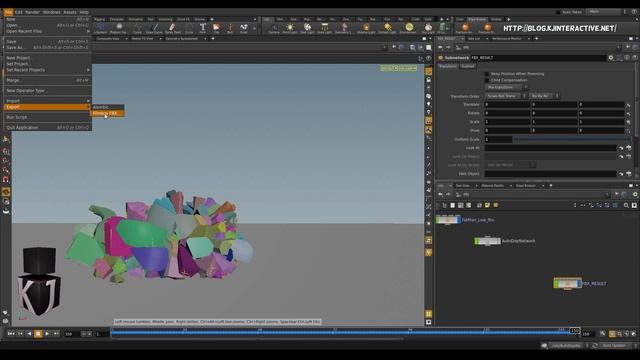The width and height of the screenshot is (640, 360).
Task: Add an Environment Light from shelf
Action: (408, 28)
